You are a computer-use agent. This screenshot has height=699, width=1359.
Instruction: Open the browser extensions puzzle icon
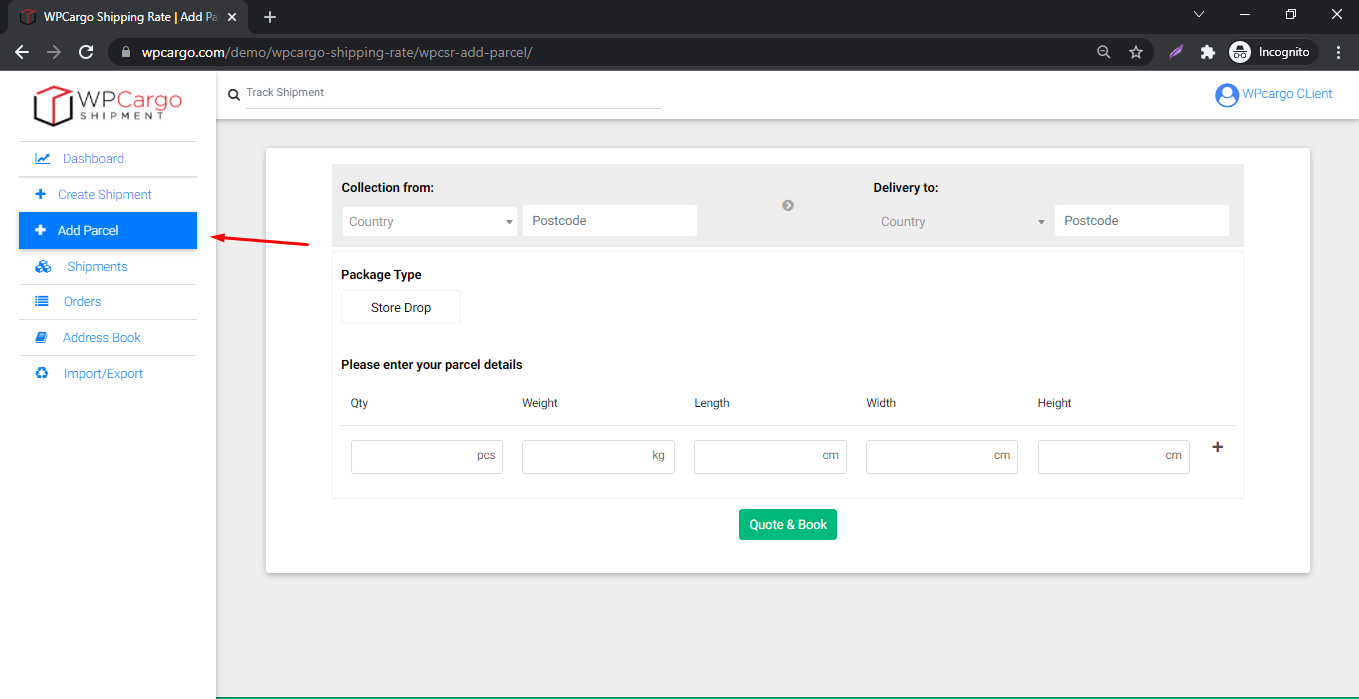1207,52
